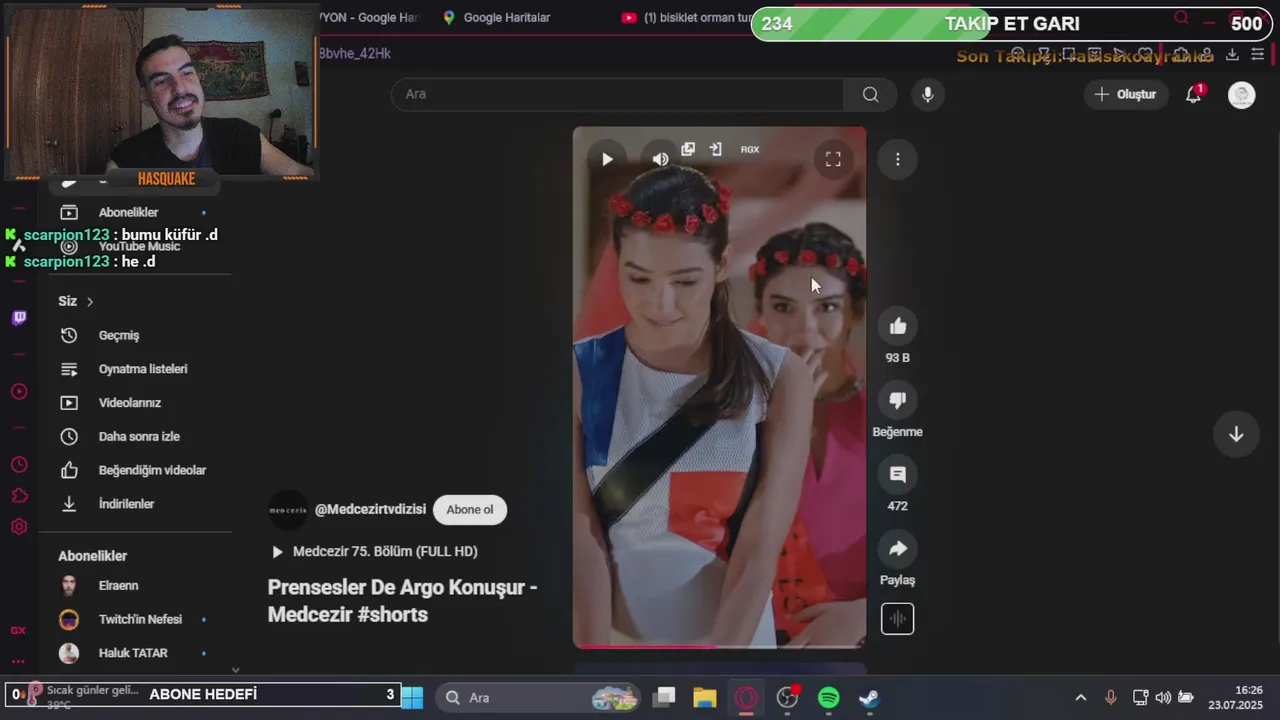The image size is (1280, 720).
Task: Open Oynatma listeleri
Action: click(x=142, y=369)
